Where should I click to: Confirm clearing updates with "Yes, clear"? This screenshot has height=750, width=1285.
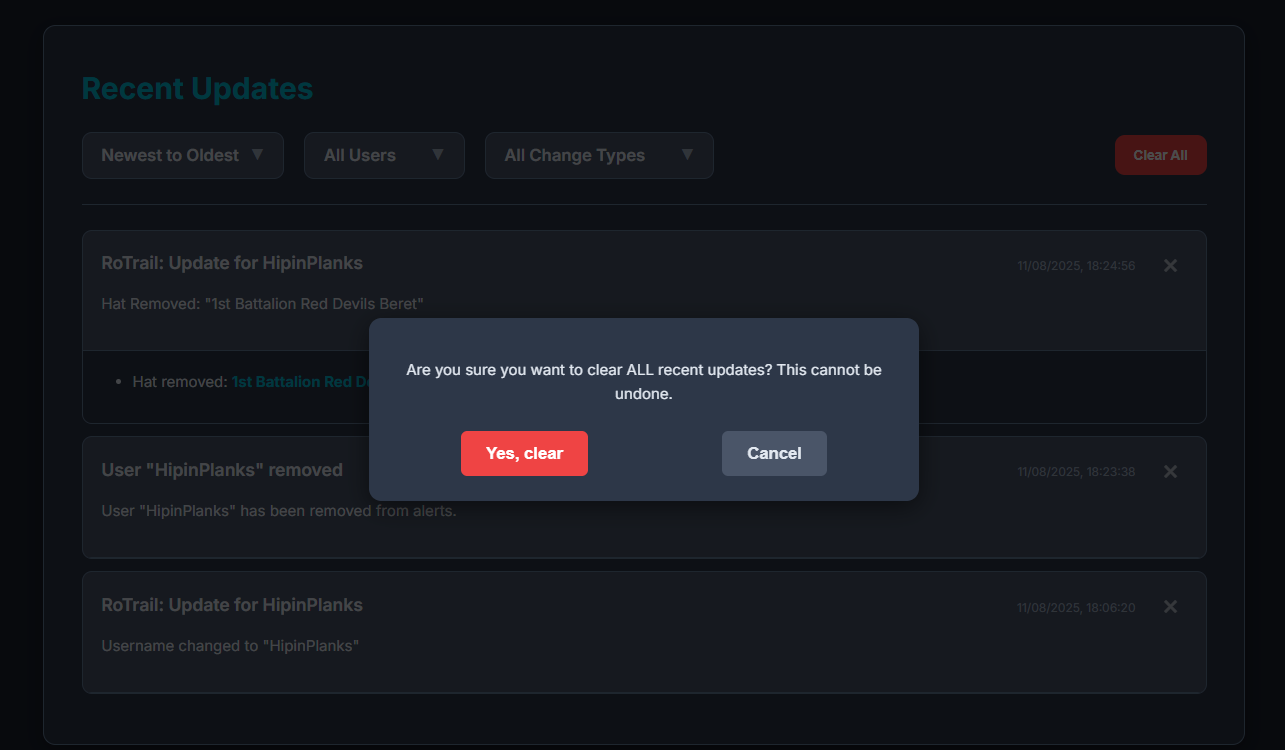[524, 453]
